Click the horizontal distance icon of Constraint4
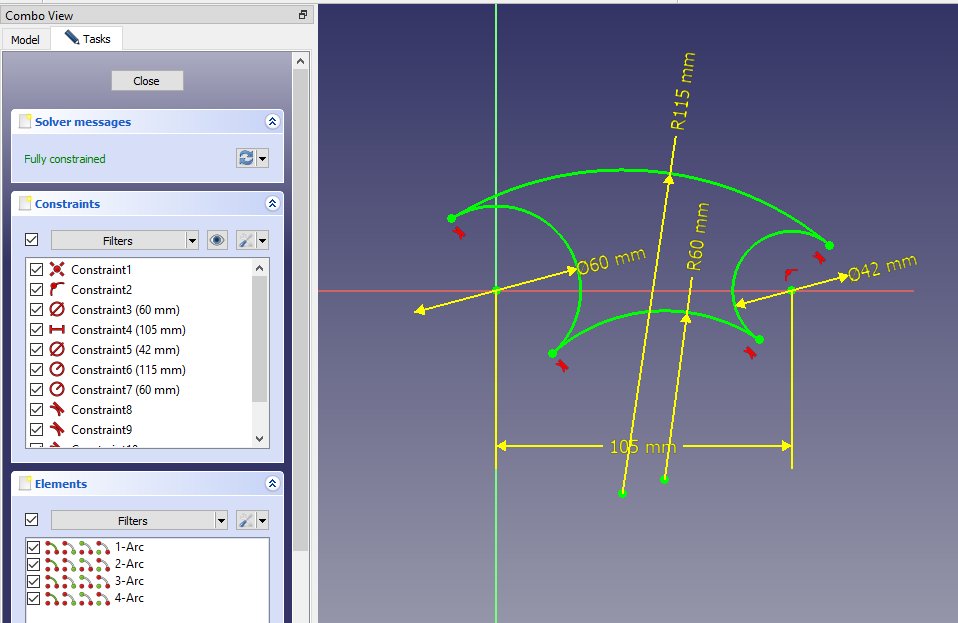This screenshot has width=958, height=623. 57,330
